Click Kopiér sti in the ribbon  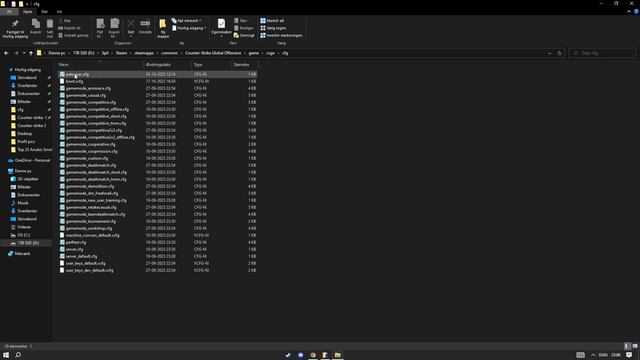tap(69, 28)
